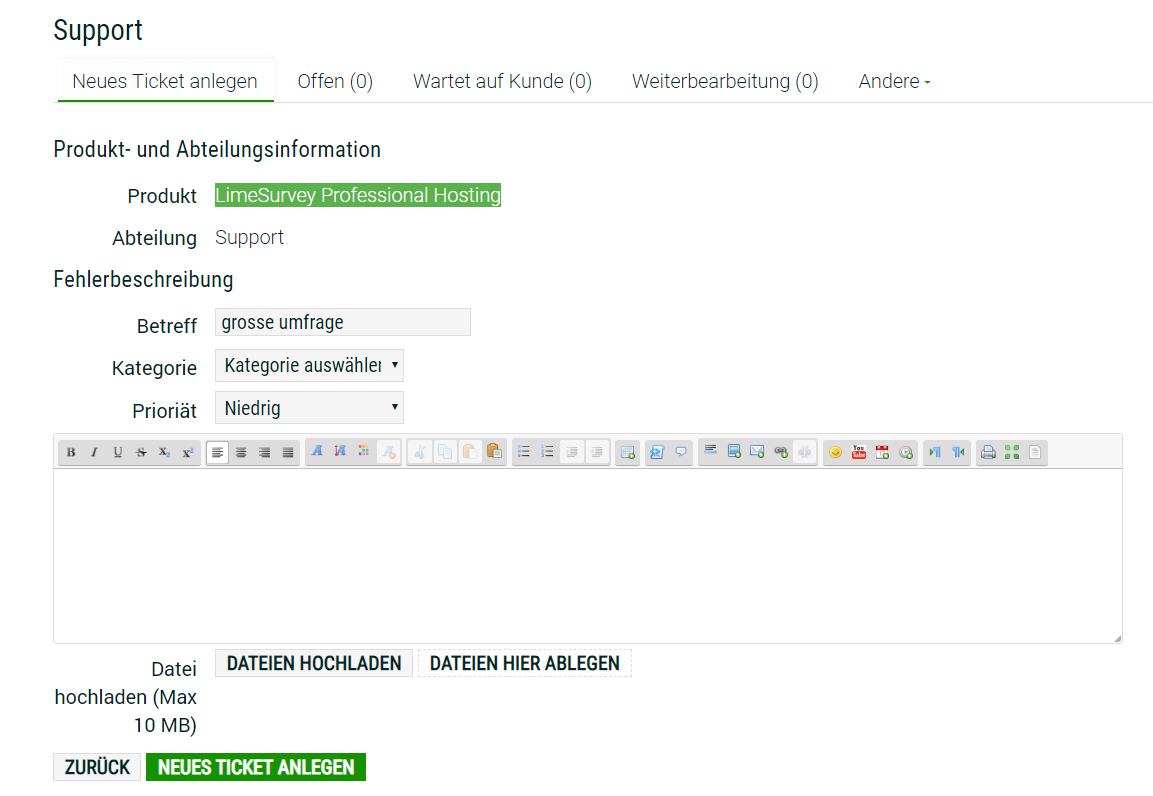The image size is (1153, 796).
Task: Open the Weiterbearbeitung (0) tab
Action: (725, 81)
